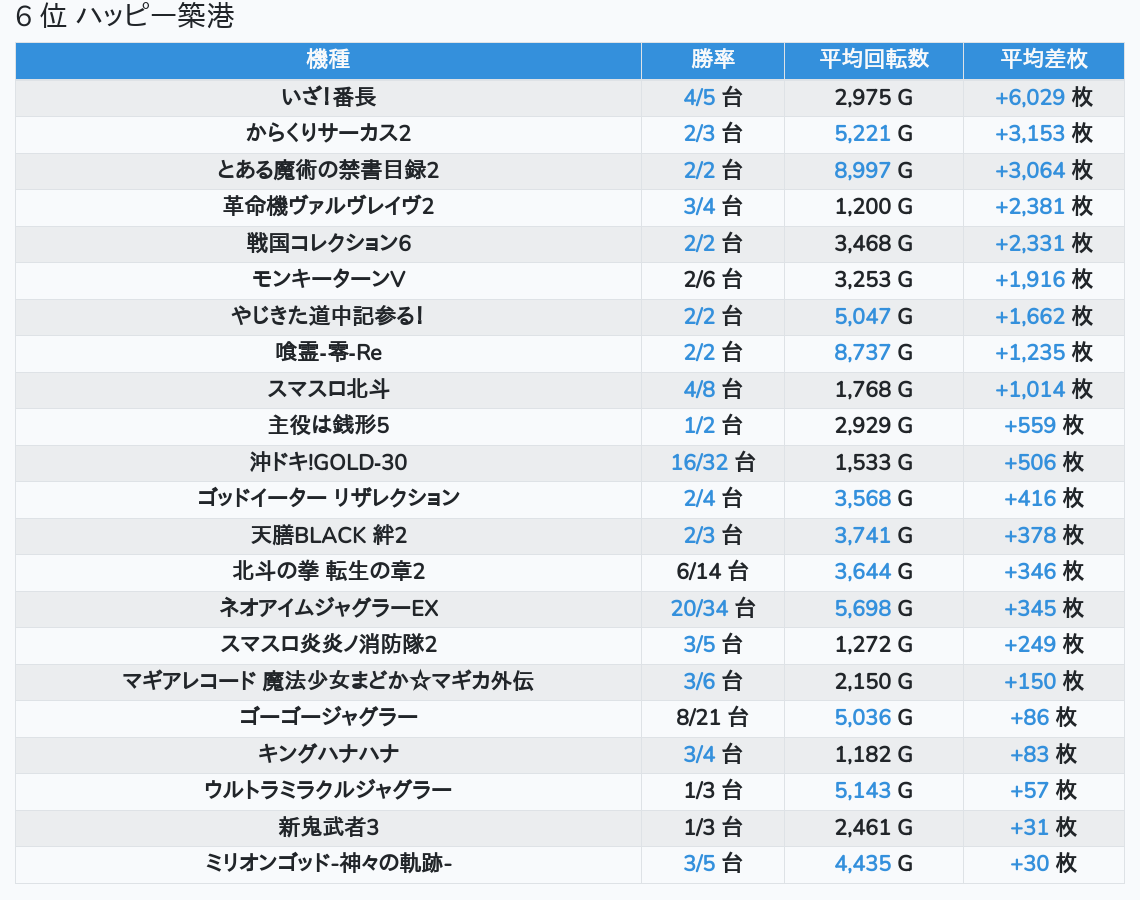Select machine name マギアレコード 魔法少女まどか☆マギカ外伝
Screen dimensions: 1140x900
click(x=328, y=681)
